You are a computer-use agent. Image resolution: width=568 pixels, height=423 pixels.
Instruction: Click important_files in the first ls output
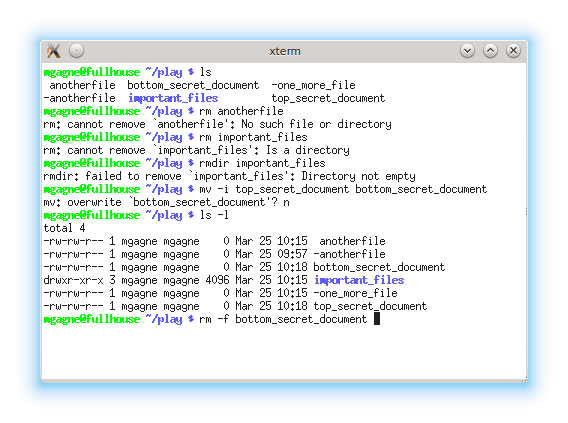pyautogui.click(x=173, y=98)
